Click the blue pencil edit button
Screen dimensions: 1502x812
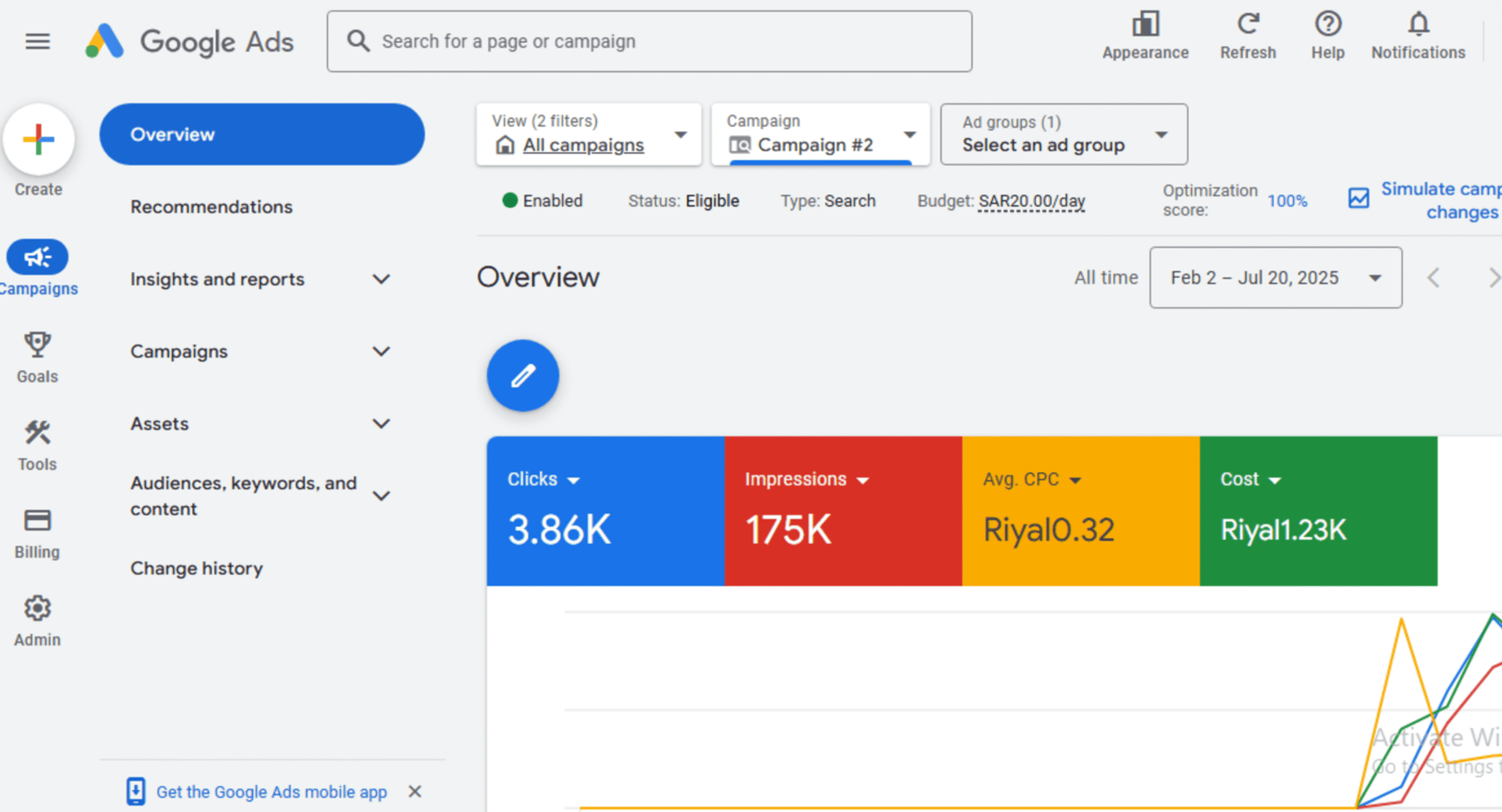(523, 375)
